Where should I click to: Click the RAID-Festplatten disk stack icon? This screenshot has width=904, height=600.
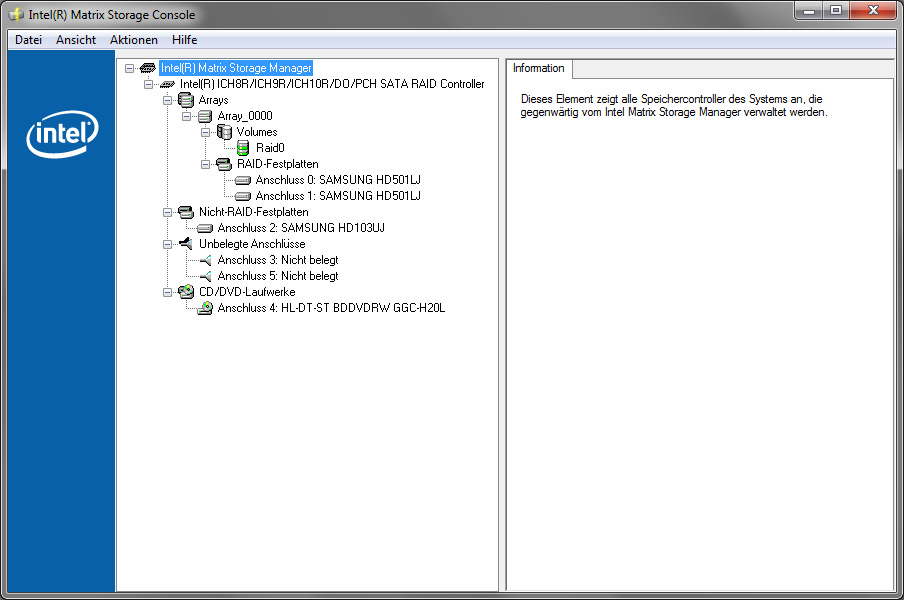pyautogui.click(x=224, y=164)
